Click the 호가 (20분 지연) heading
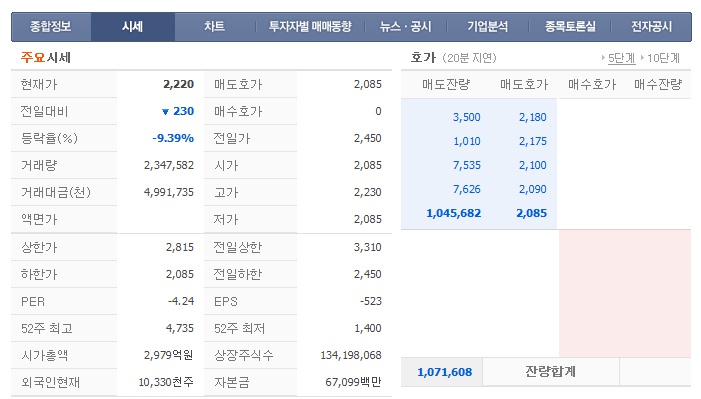This screenshot has height=399, width=701. [x=453, y=58]
